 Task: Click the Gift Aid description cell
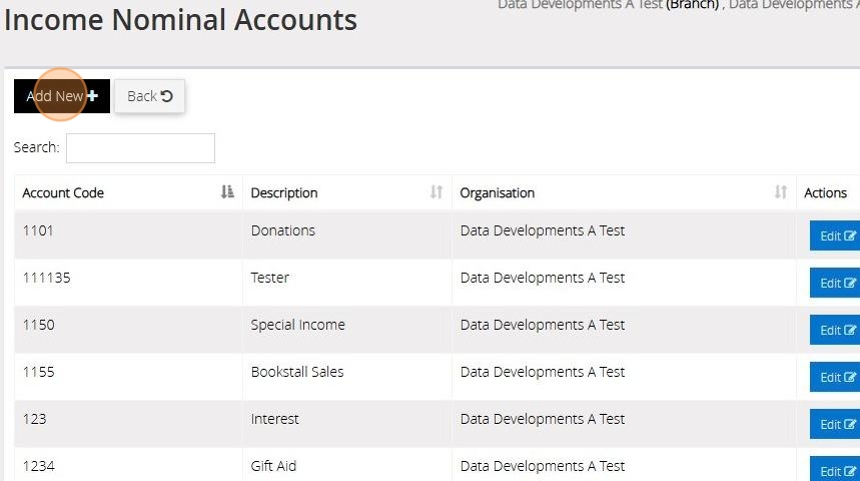pyautogui.click(x=274, y=466)
